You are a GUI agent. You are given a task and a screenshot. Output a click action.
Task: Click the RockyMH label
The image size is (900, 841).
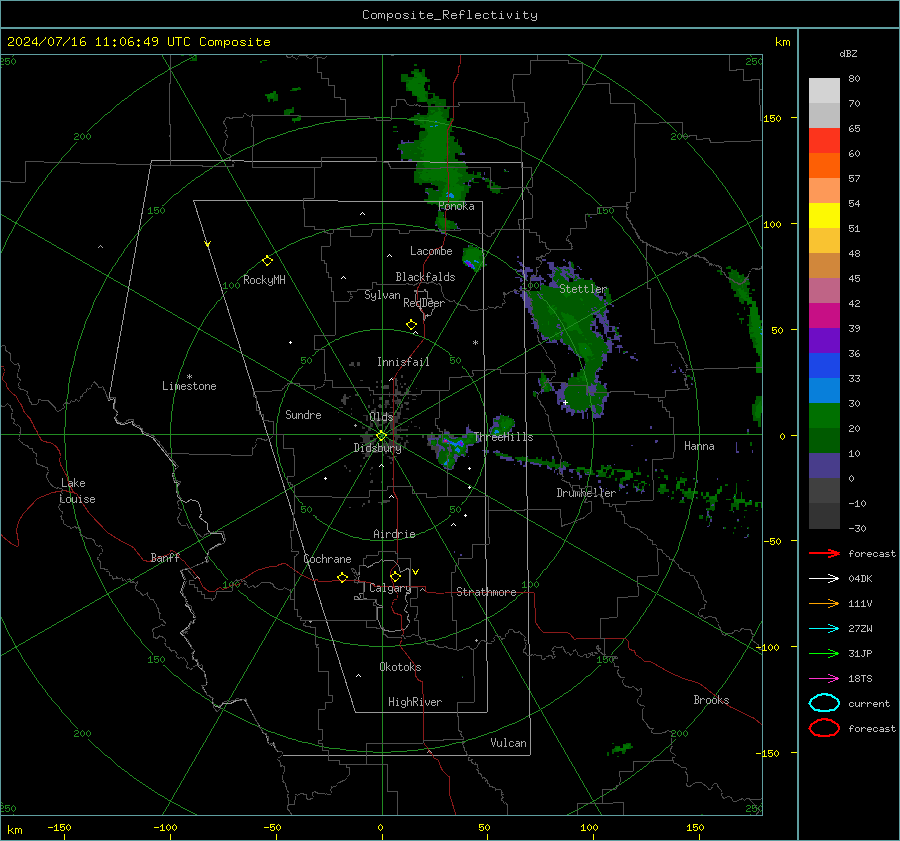264,280
